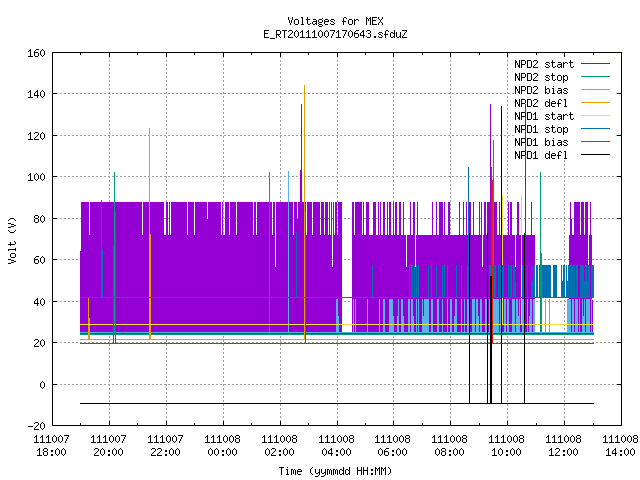Click the red line sample beside NPD1 bias

[x=595, y=142]
